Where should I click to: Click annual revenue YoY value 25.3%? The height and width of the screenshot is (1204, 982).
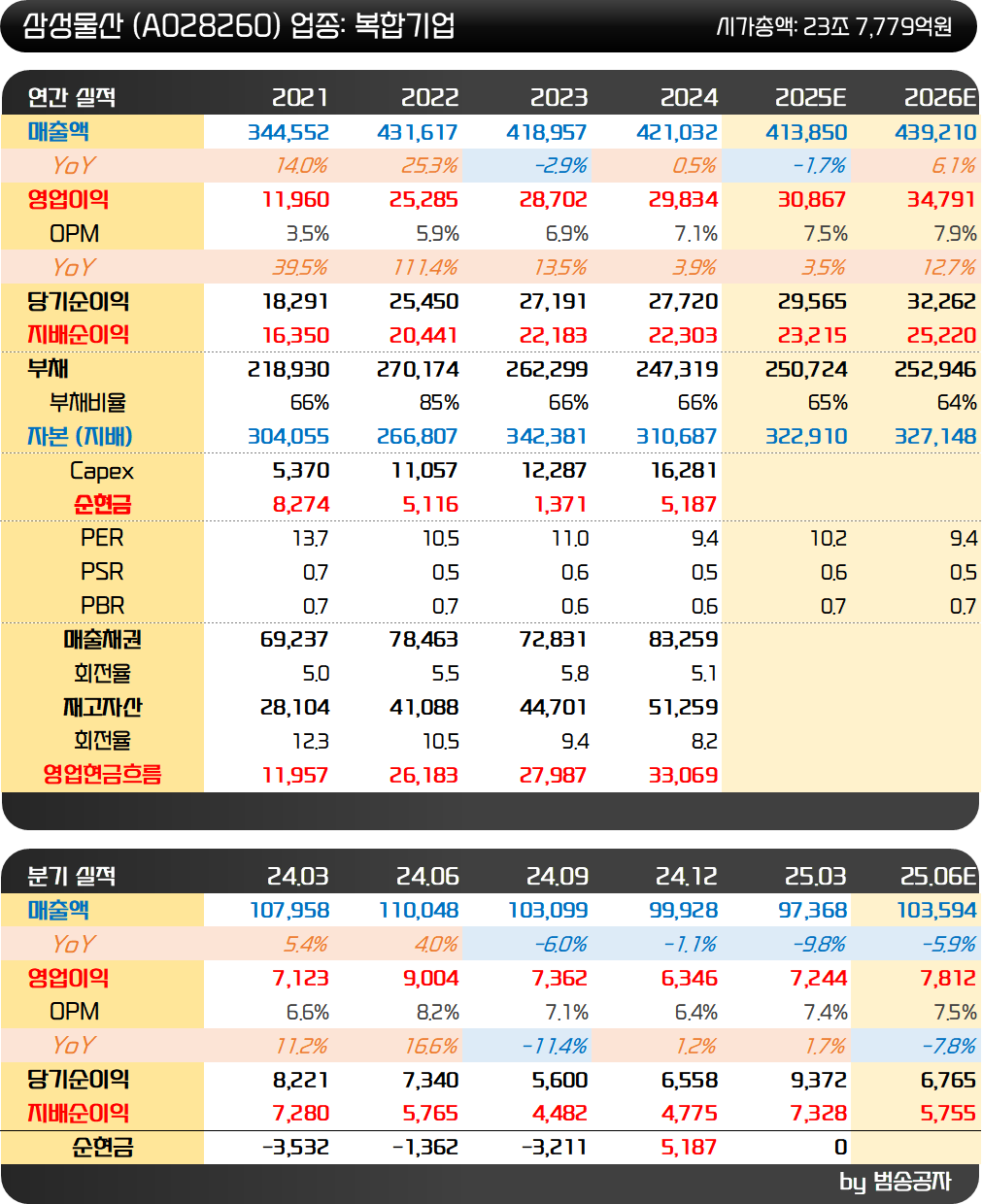click(429, 166)
